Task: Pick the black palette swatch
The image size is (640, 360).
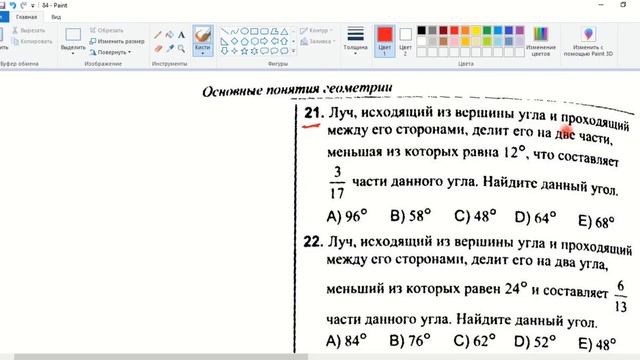Action: [x=422, y=30]
